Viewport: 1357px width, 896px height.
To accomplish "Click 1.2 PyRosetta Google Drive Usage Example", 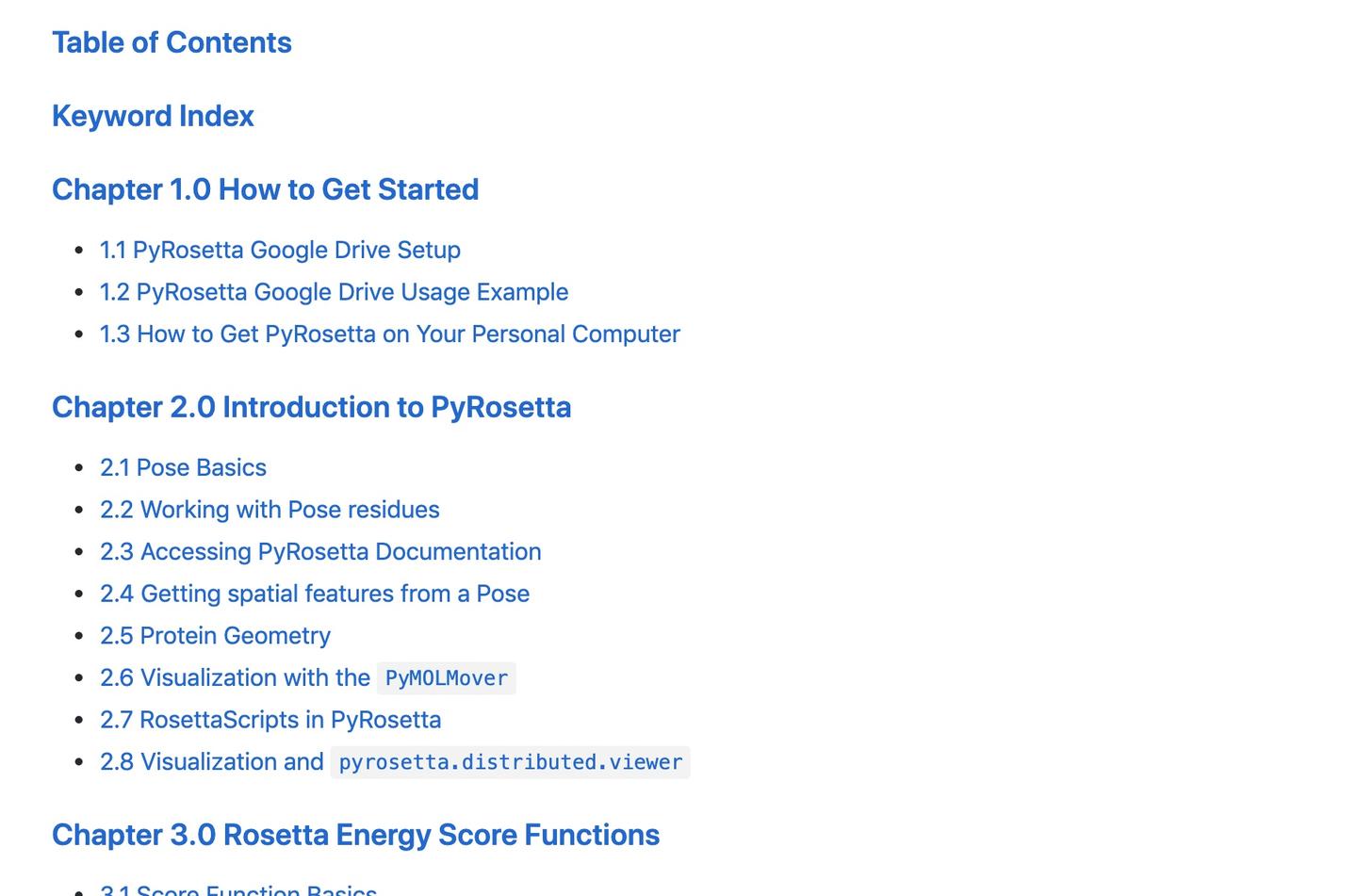I will click(x=334, y=292).
